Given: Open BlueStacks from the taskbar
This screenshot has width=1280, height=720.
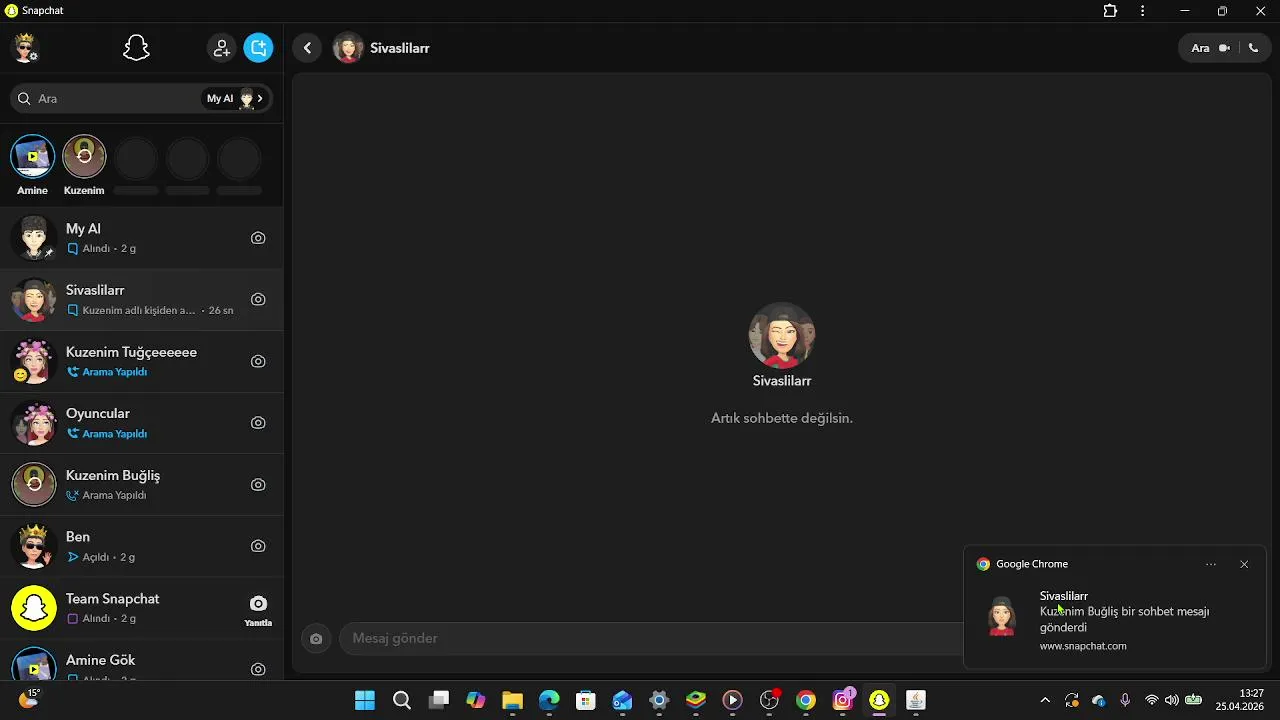Looking at the screenshot, I should 696,700.
